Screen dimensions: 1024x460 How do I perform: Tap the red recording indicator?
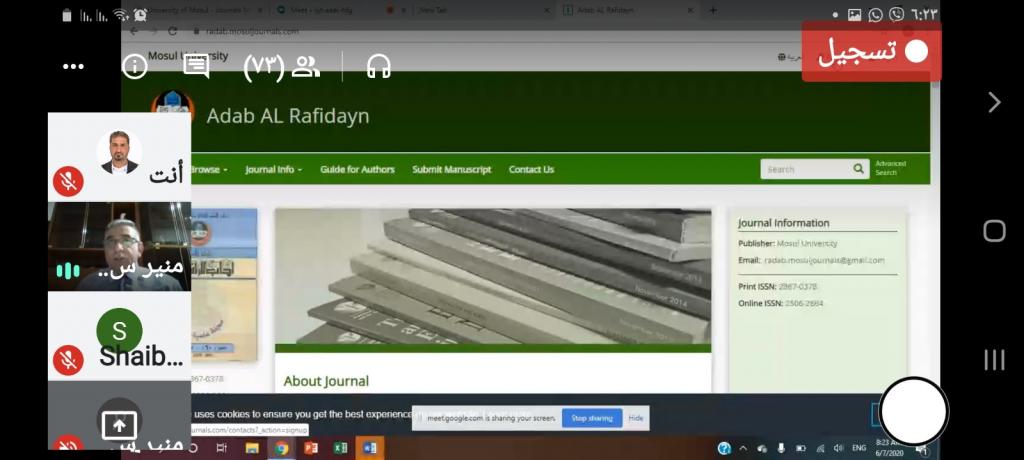pos(871,52)
